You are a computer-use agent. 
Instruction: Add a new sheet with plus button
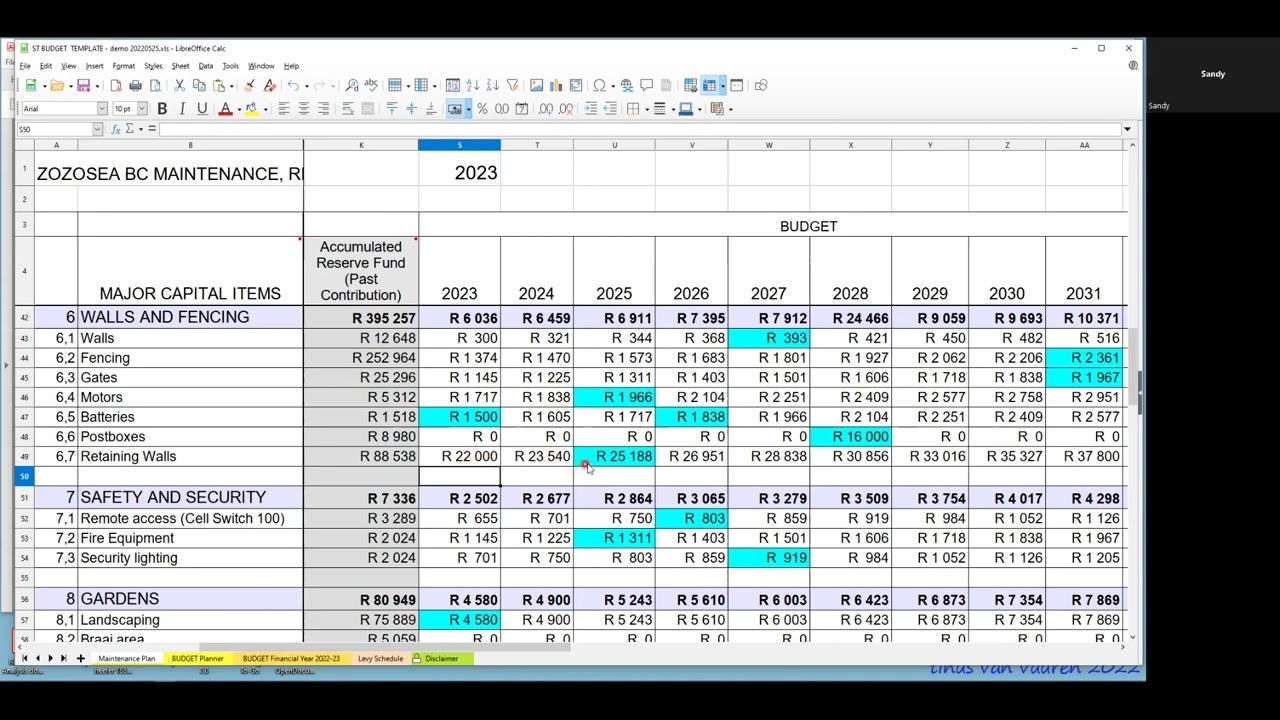point(80,658)
